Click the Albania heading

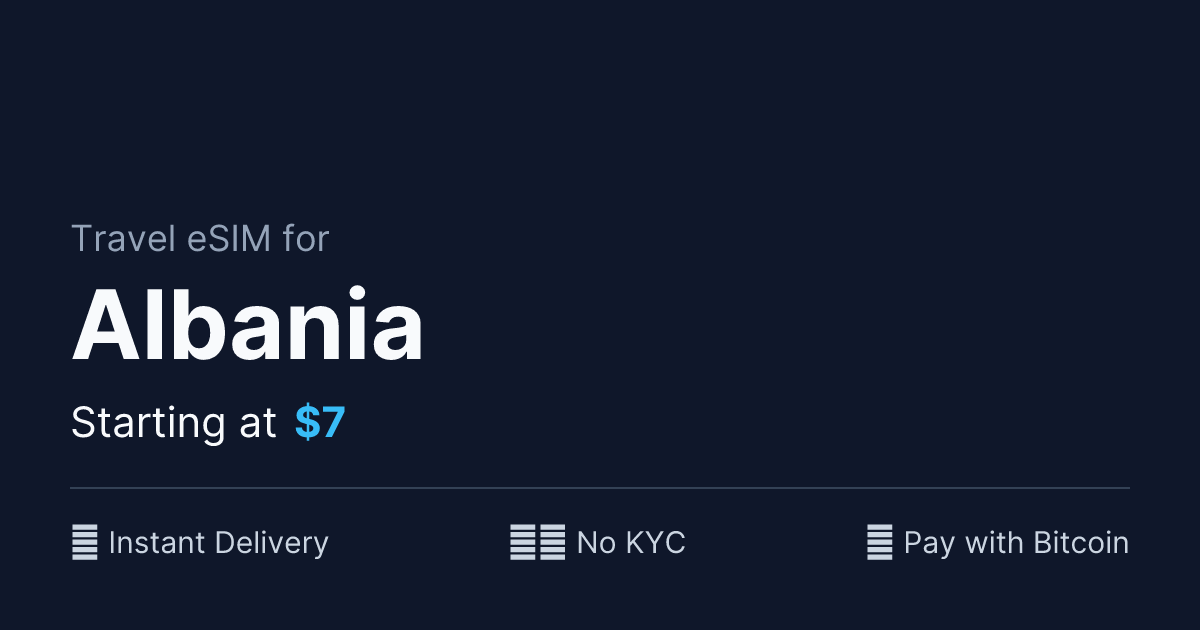pos(248,328)
